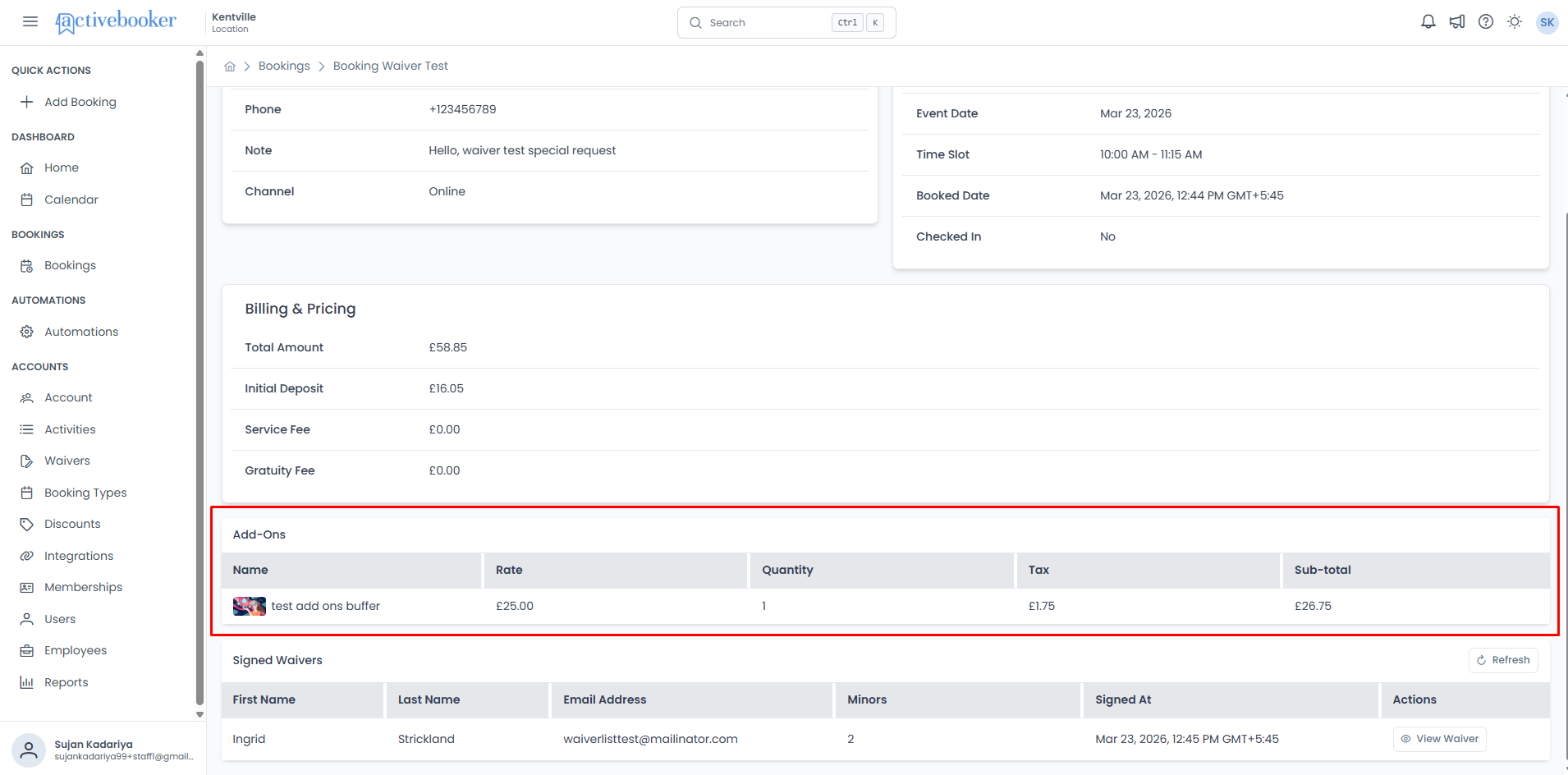This screenshot has height=775, width=1568.
Task: Click the Users person icon
Action: [27, 619]
